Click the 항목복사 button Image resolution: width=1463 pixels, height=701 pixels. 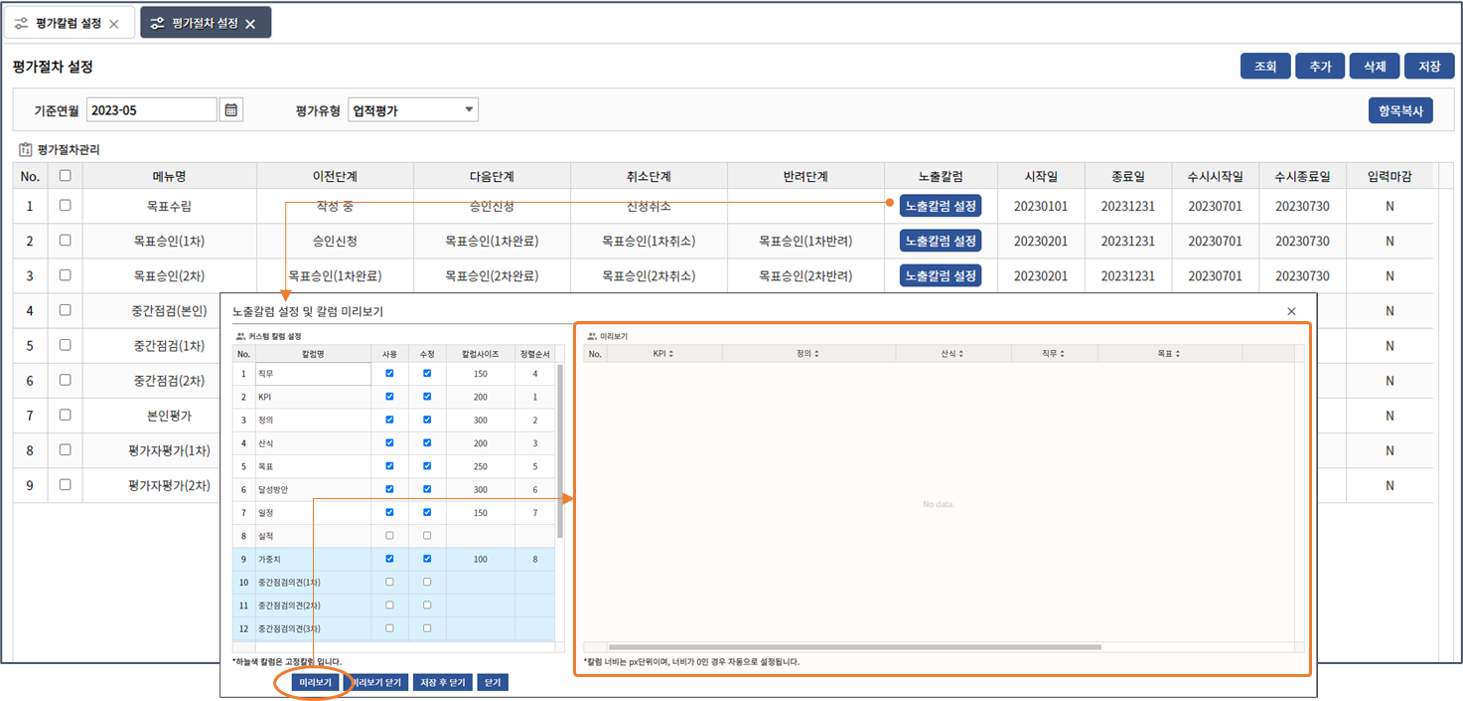pyautogui.click(x=1400, y=110)
